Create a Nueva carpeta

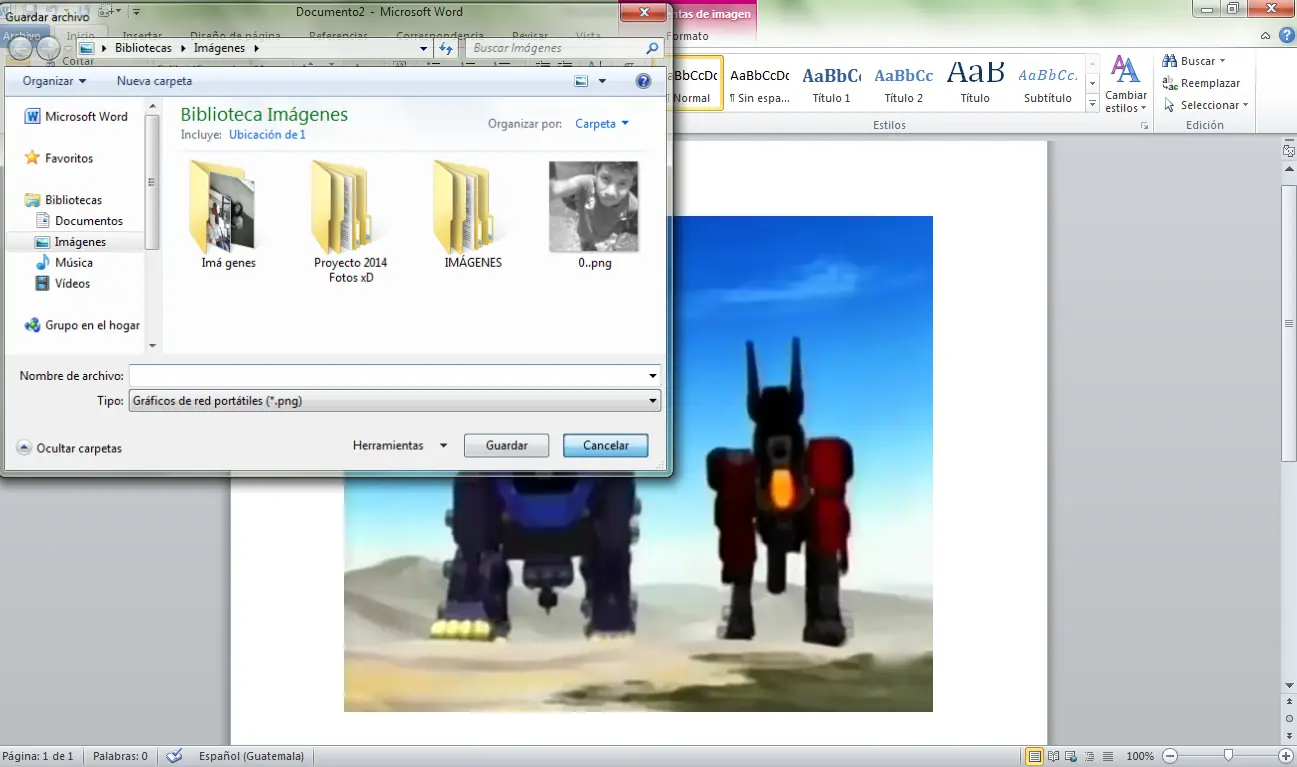coord(154,81)
